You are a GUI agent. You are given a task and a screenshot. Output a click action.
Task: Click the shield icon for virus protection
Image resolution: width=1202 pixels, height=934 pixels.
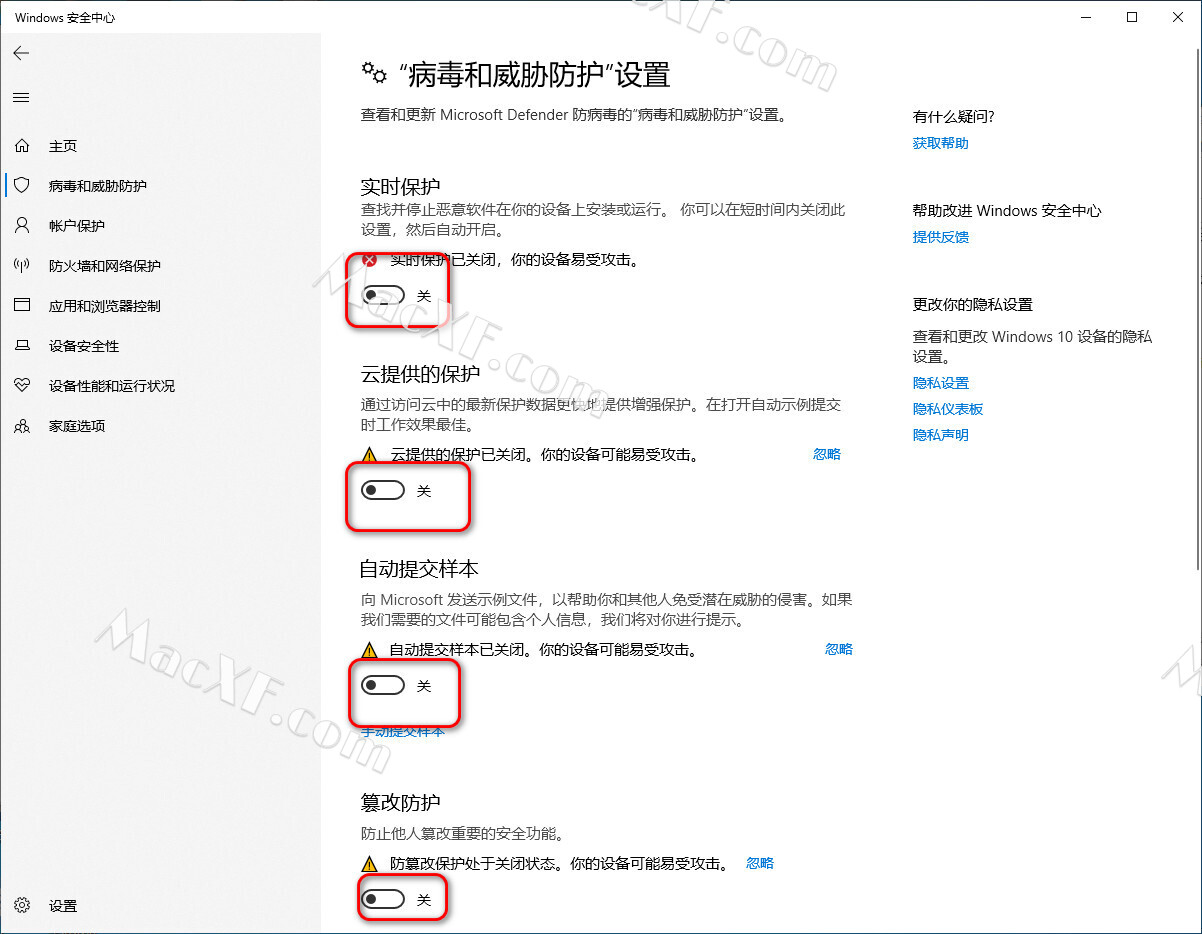(22, 186)
